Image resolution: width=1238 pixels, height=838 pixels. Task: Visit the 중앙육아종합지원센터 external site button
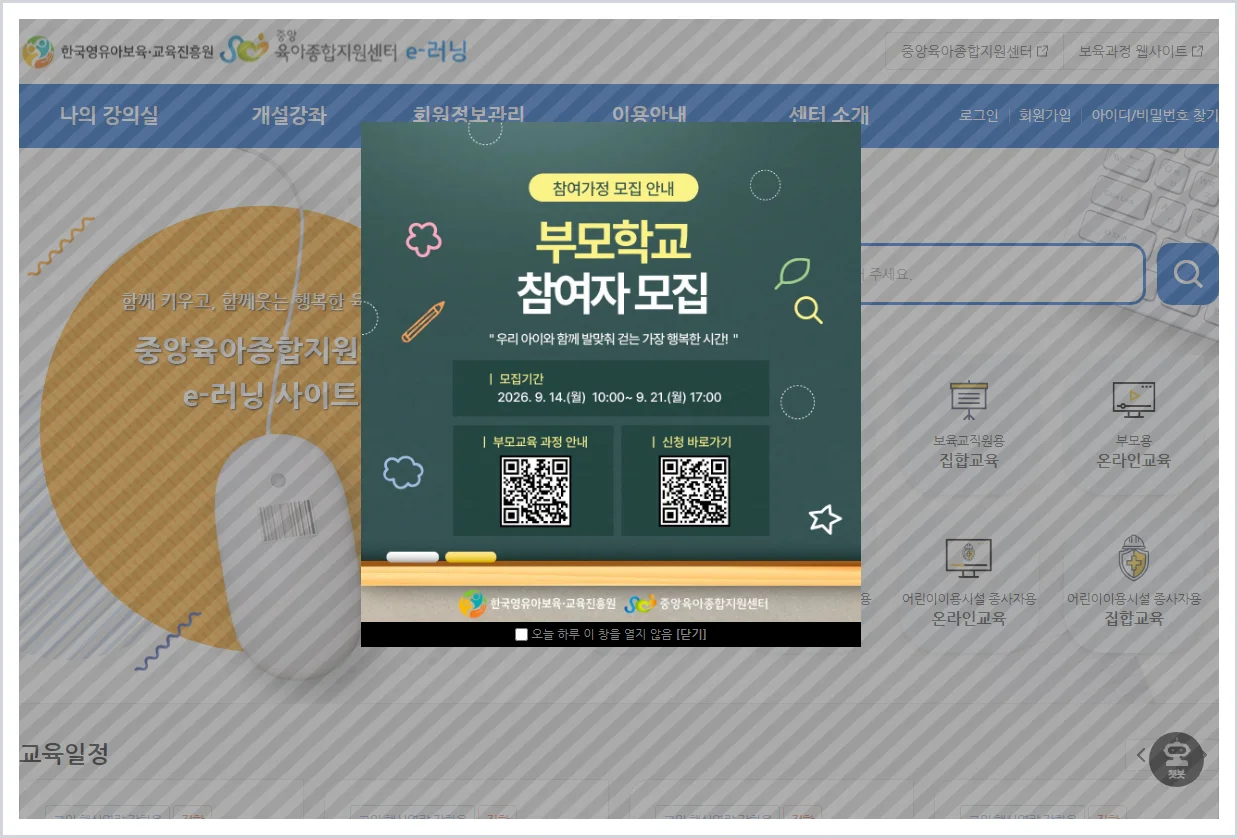974,51
